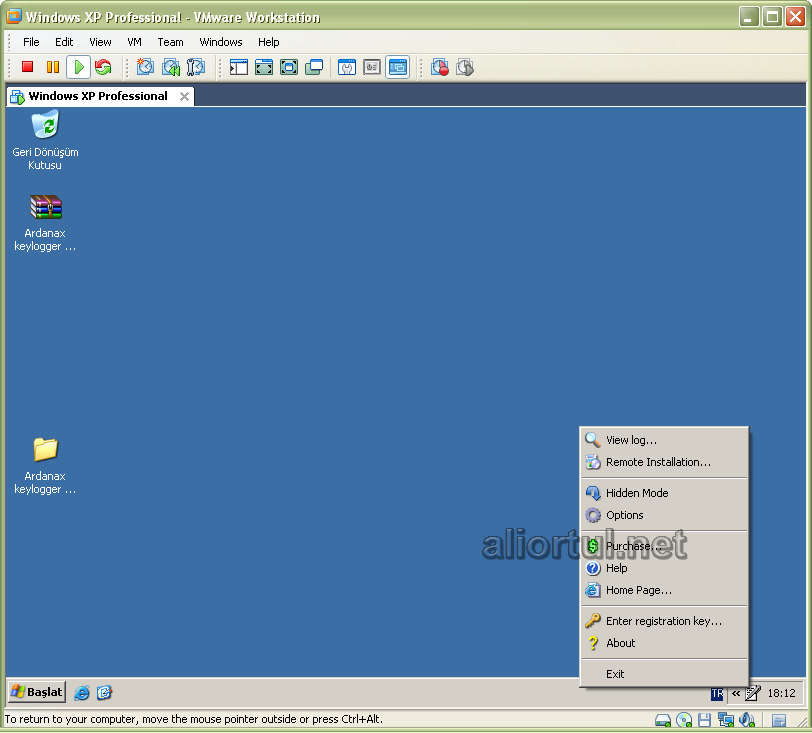This screenshot has width=812, height=733.
Task: Open the View menu
Action: pos(100,42)
